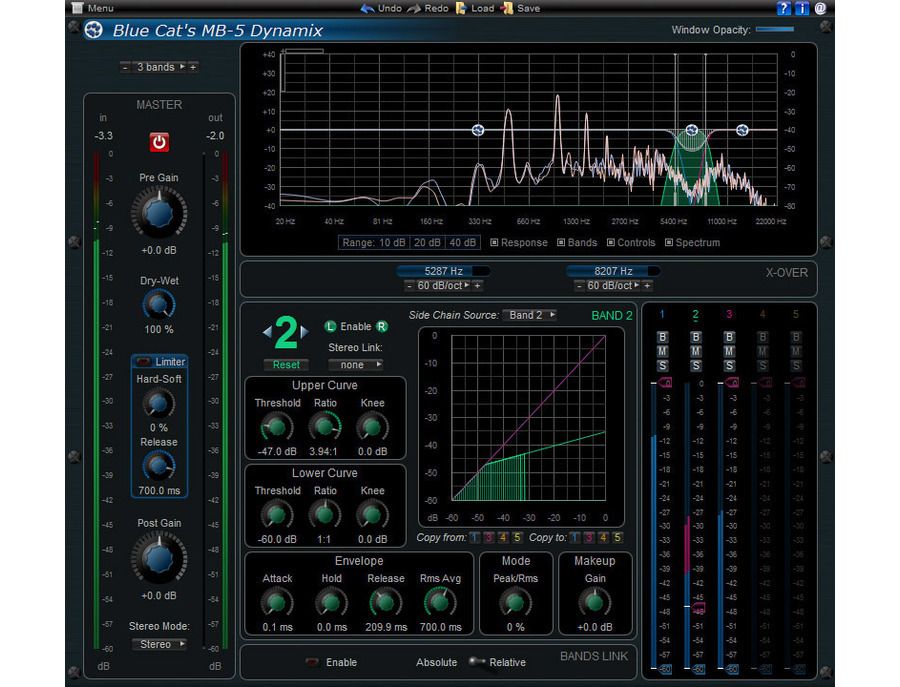
Task: Toggle the L channel enable button
Action: pyautogui.click(x=330, y=327)
